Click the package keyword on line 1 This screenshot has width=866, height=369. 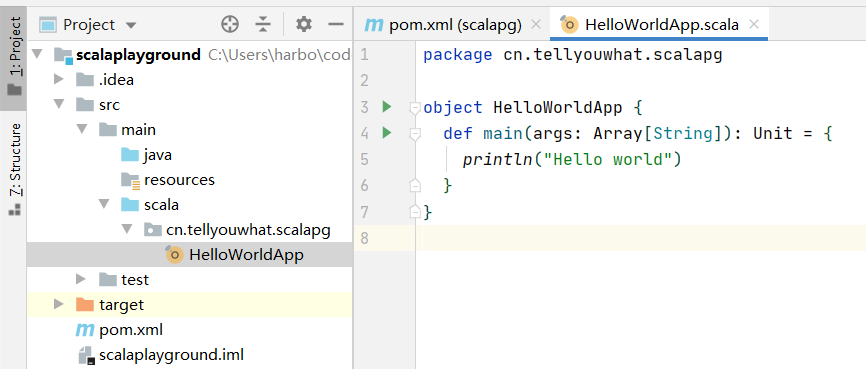(x=457, y=55)
